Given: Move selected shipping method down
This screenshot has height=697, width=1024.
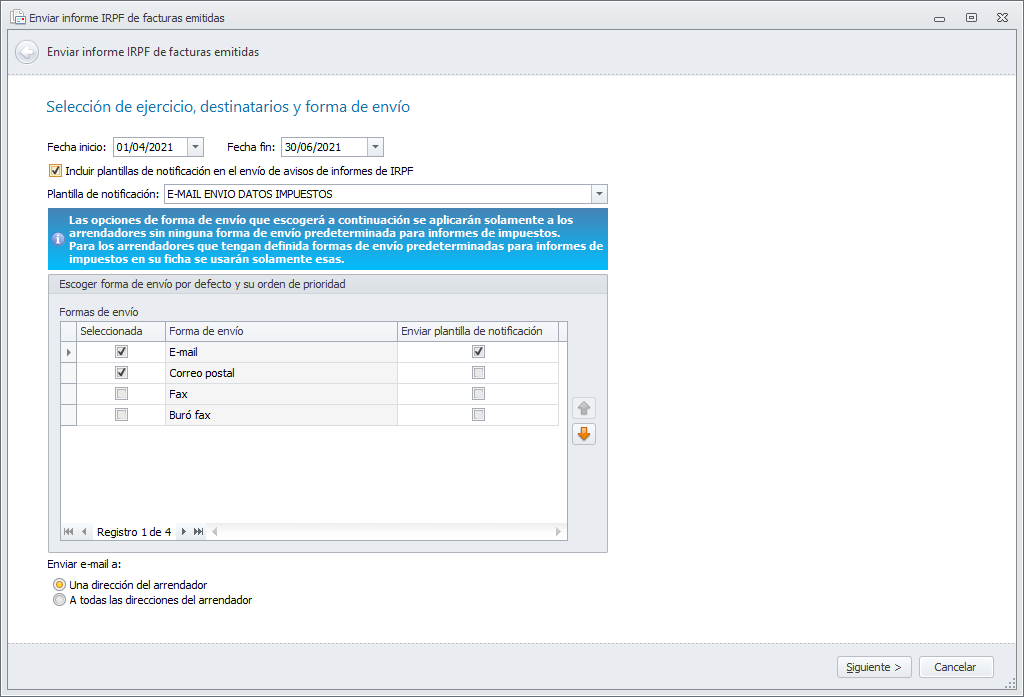Looking at the screenshot, I should (x=584, y=434).
